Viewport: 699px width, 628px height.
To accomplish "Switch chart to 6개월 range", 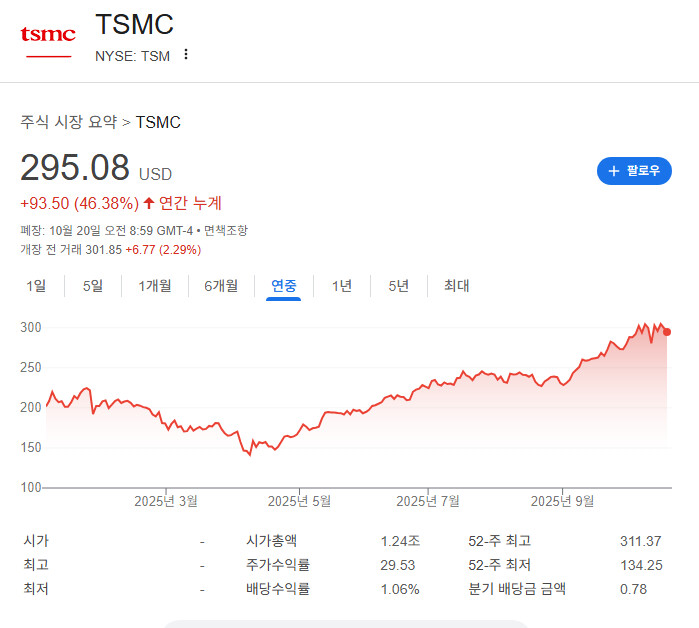I will click(x=221, y=286).
